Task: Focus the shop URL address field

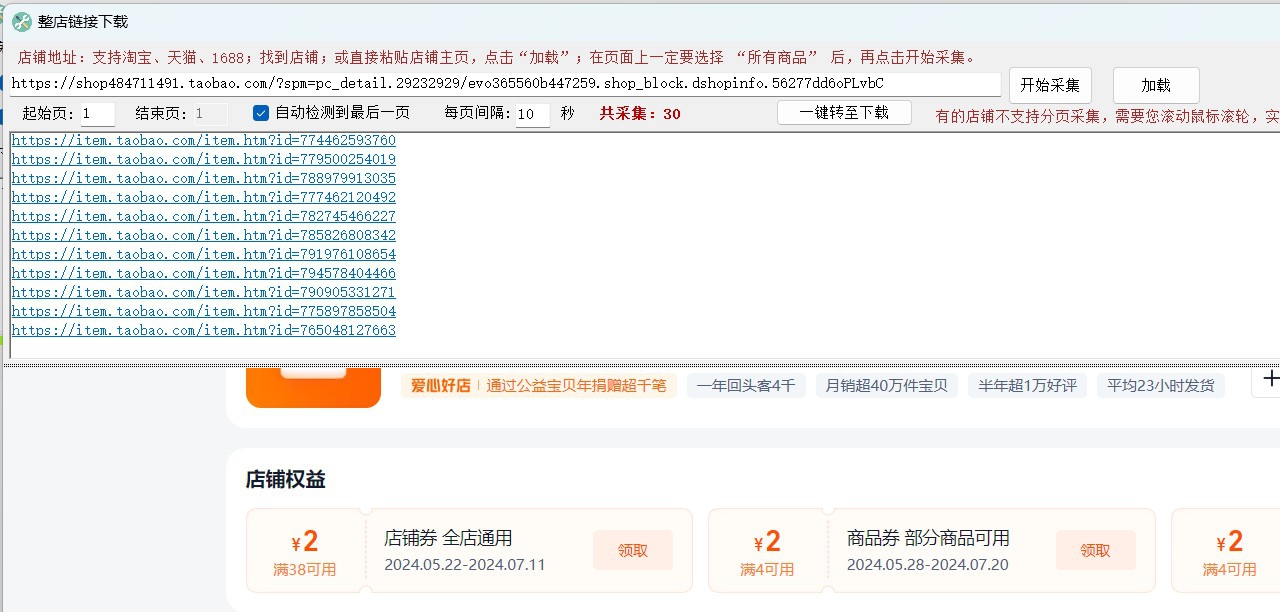Action: coord(505,84)
